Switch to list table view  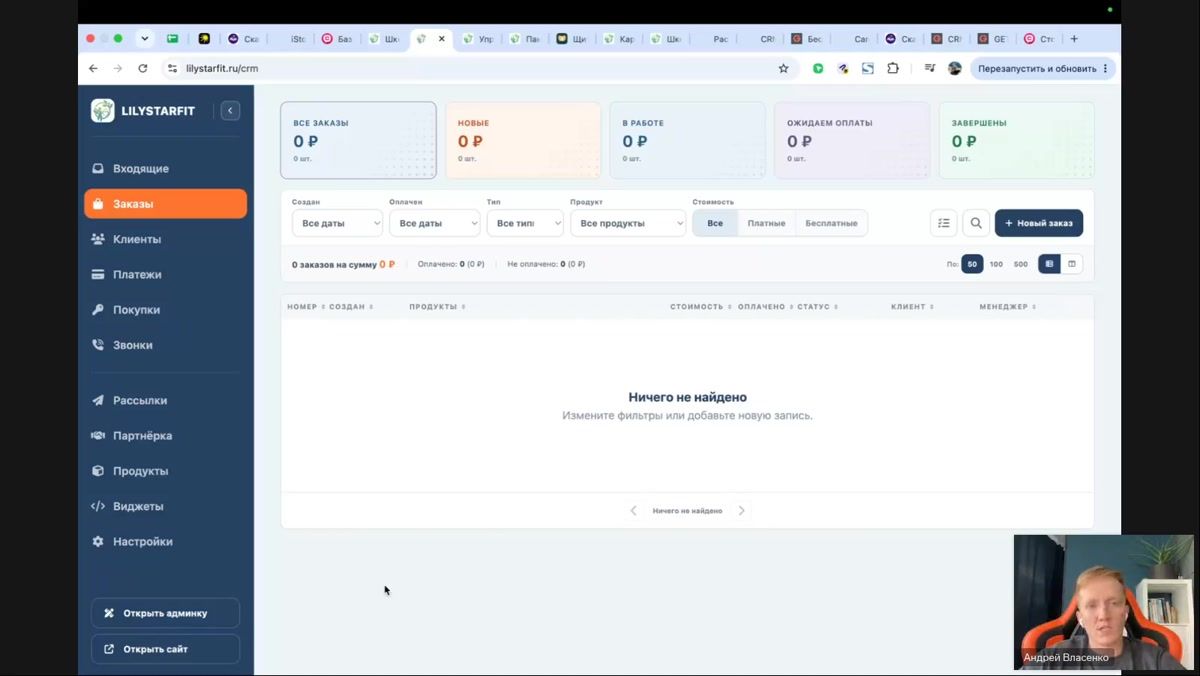[1049, 264]
